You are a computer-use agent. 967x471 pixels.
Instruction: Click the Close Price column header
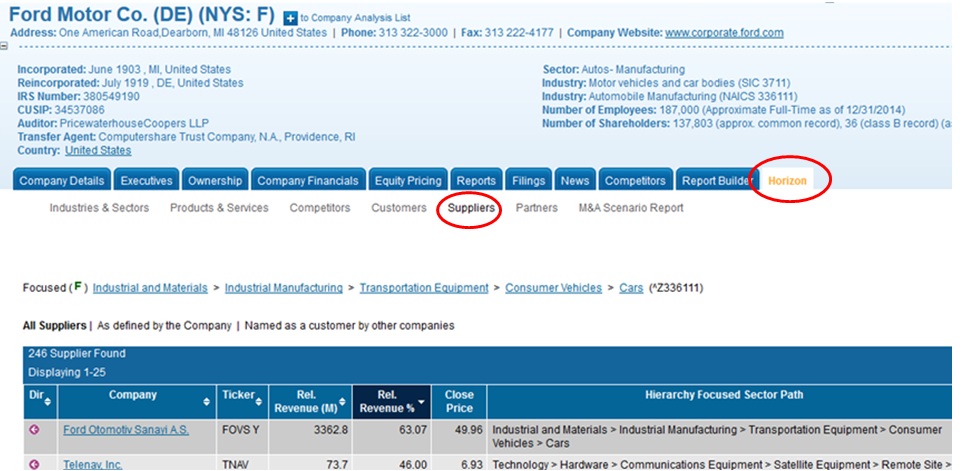pos(459,401)
